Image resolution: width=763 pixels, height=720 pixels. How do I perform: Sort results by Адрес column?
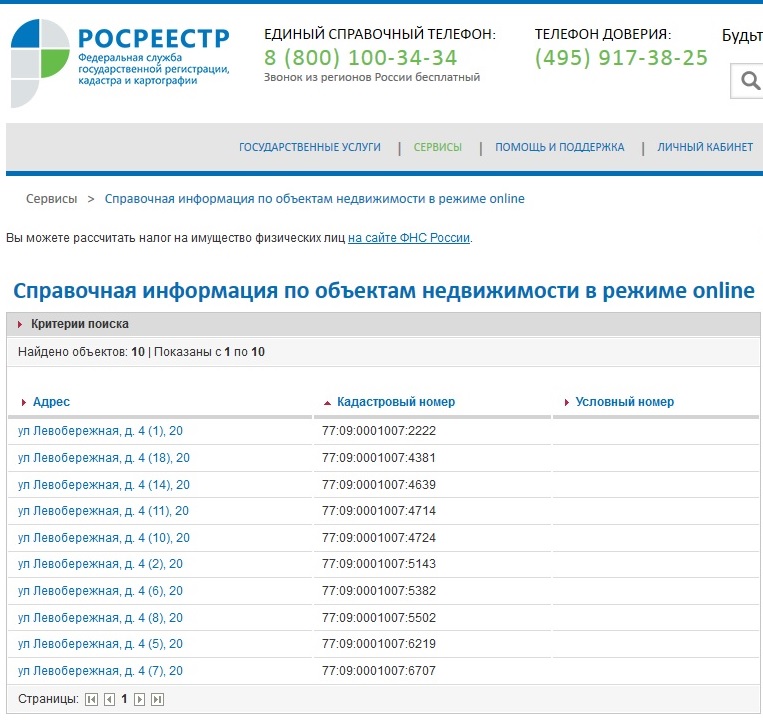pos(51,402)
